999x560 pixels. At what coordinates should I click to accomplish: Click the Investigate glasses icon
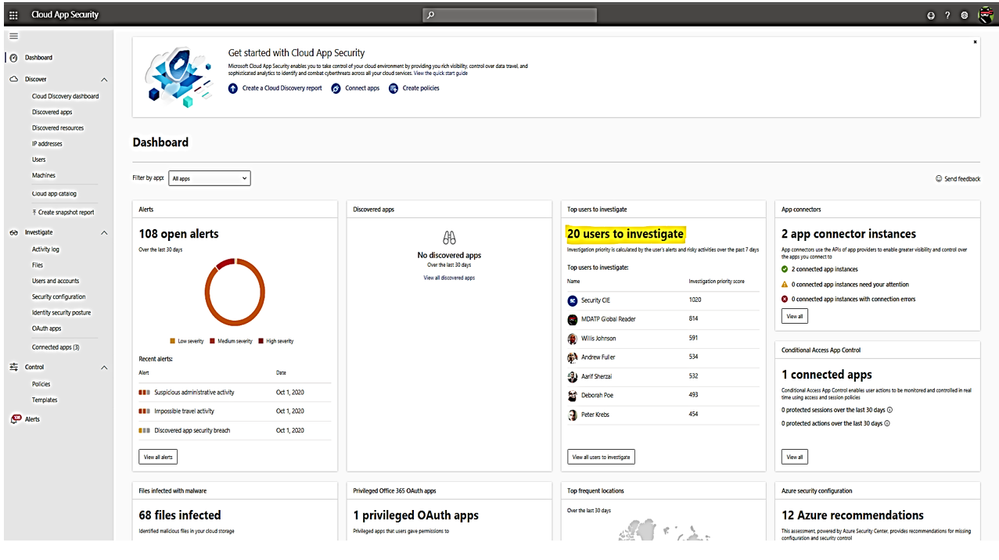tap(13, 233)
